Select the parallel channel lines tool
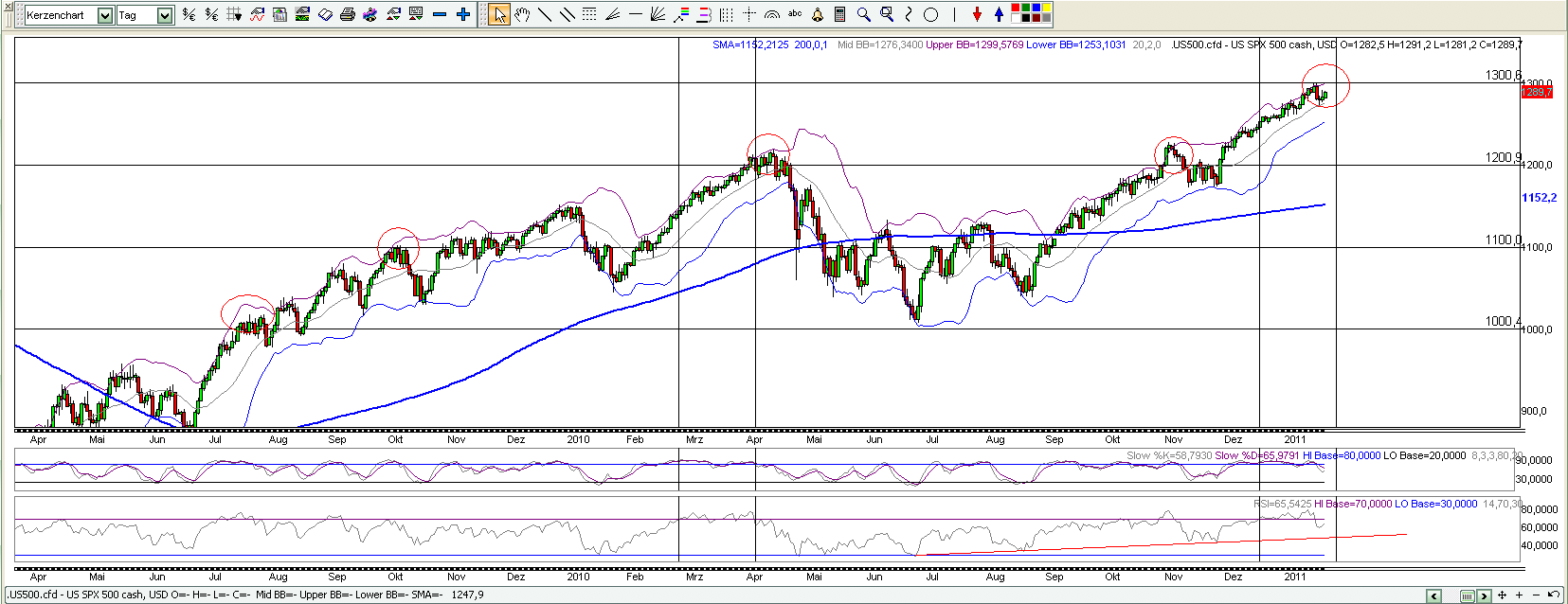The image size is (1568, 604). coord(568,14)
